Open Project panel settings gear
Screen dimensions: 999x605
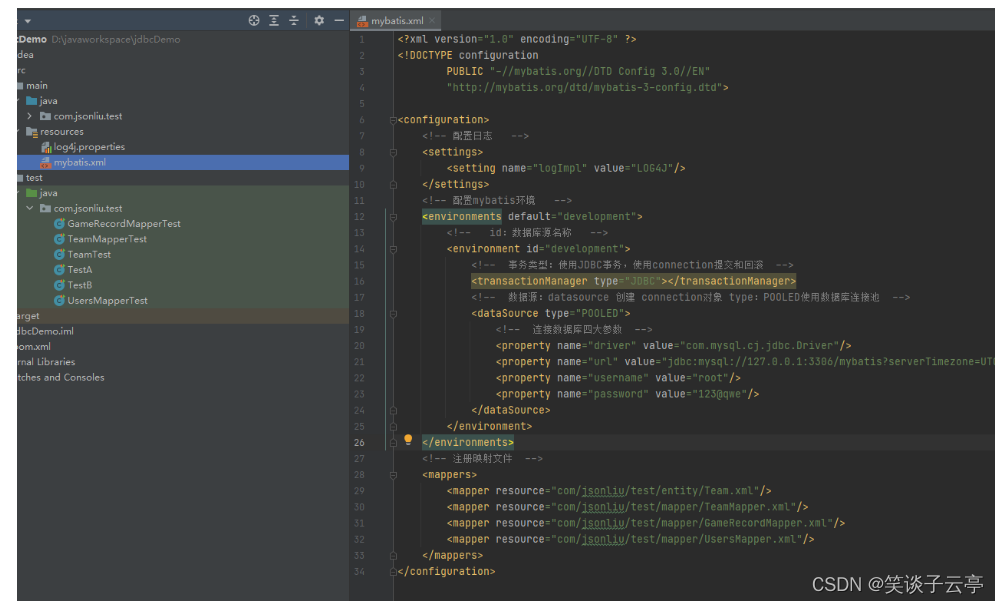(319, 20)
